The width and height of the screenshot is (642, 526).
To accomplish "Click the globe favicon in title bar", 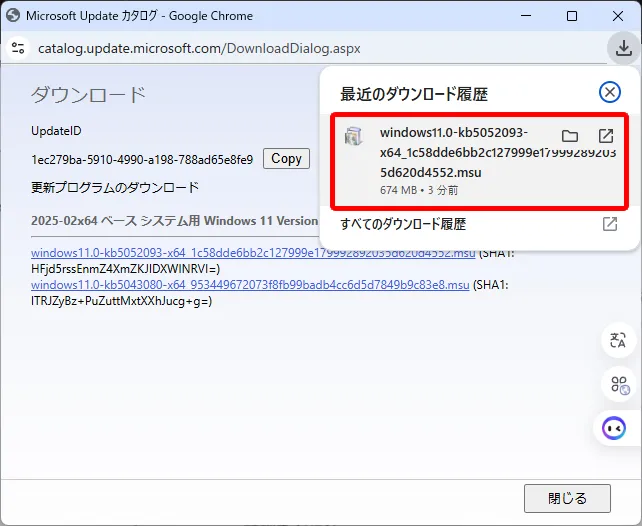I will (x=13, y=16).
